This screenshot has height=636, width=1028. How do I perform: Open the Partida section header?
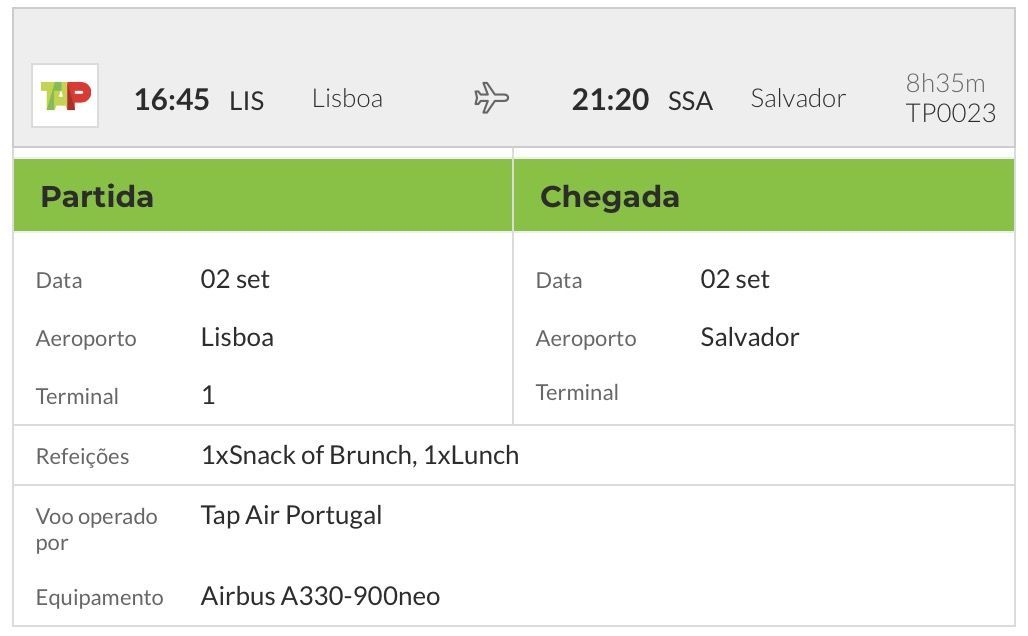pos(263,195)
